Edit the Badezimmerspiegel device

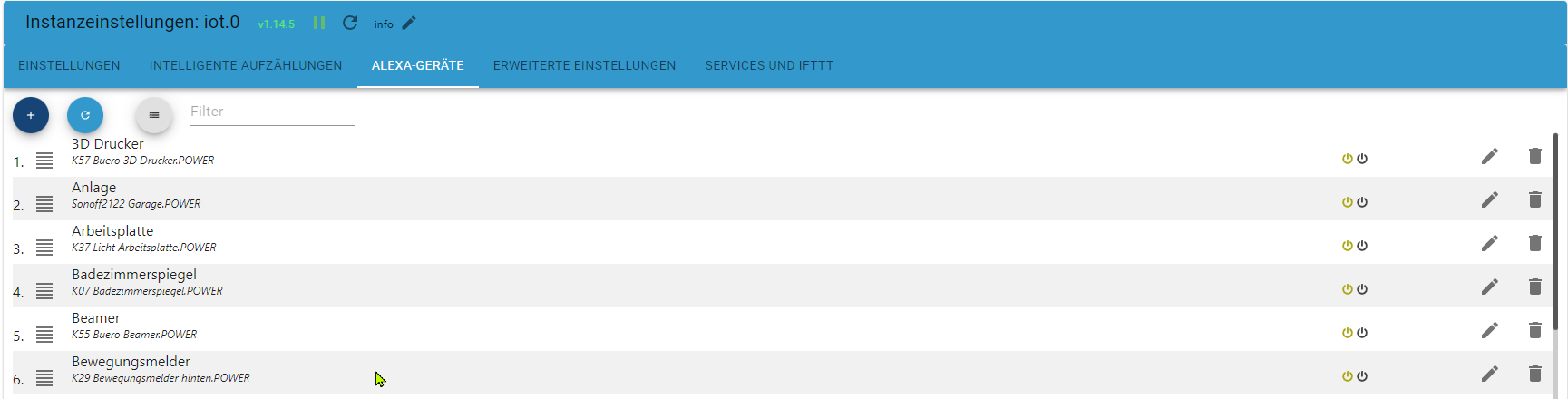tap(1490, 287)
